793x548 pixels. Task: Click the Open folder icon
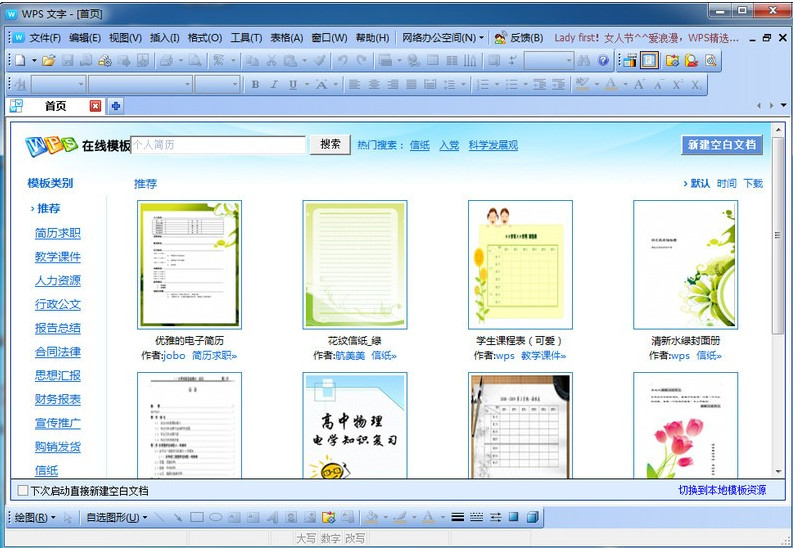(49, 61)
